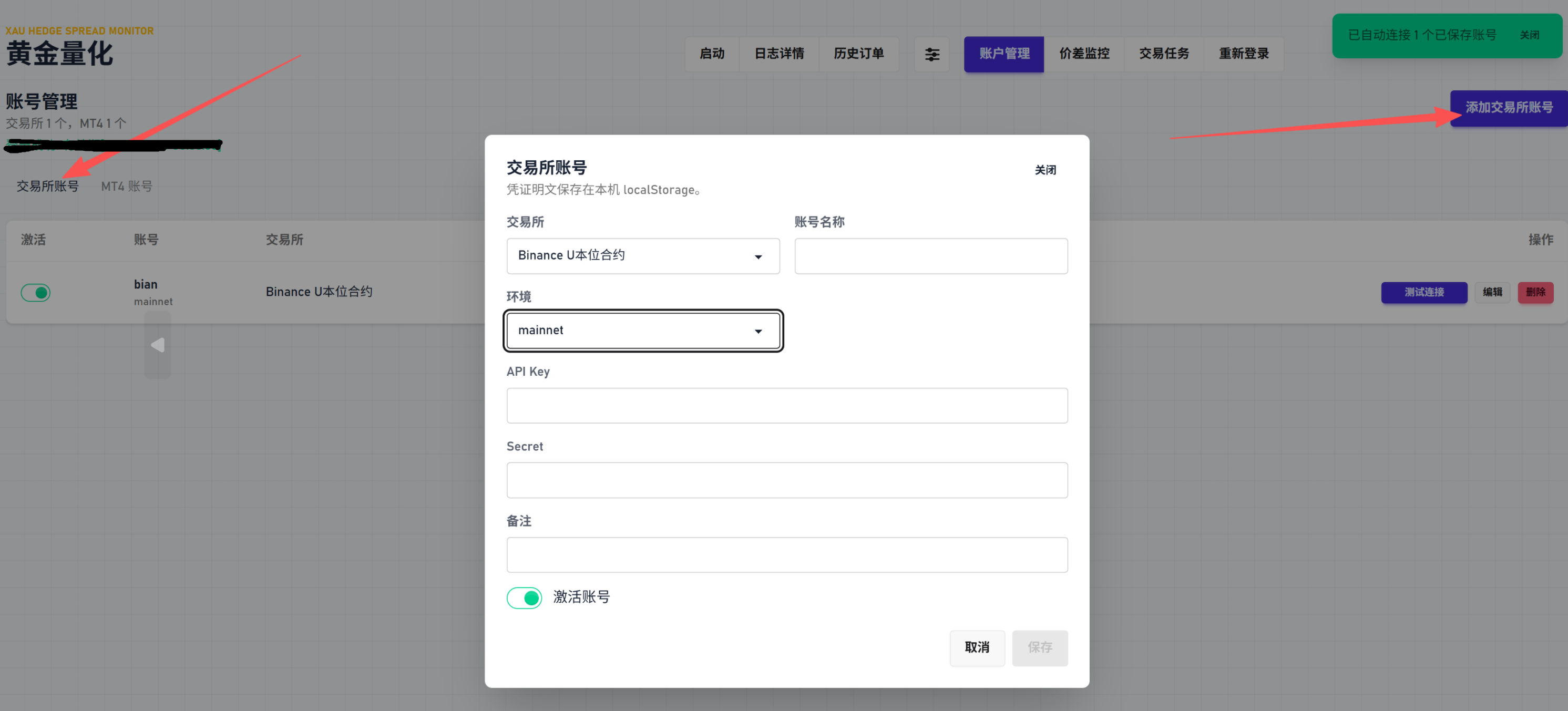Click 测试连接 for bian account
This screenshot has width=1568, height=711.
(x=1424, y=293)
